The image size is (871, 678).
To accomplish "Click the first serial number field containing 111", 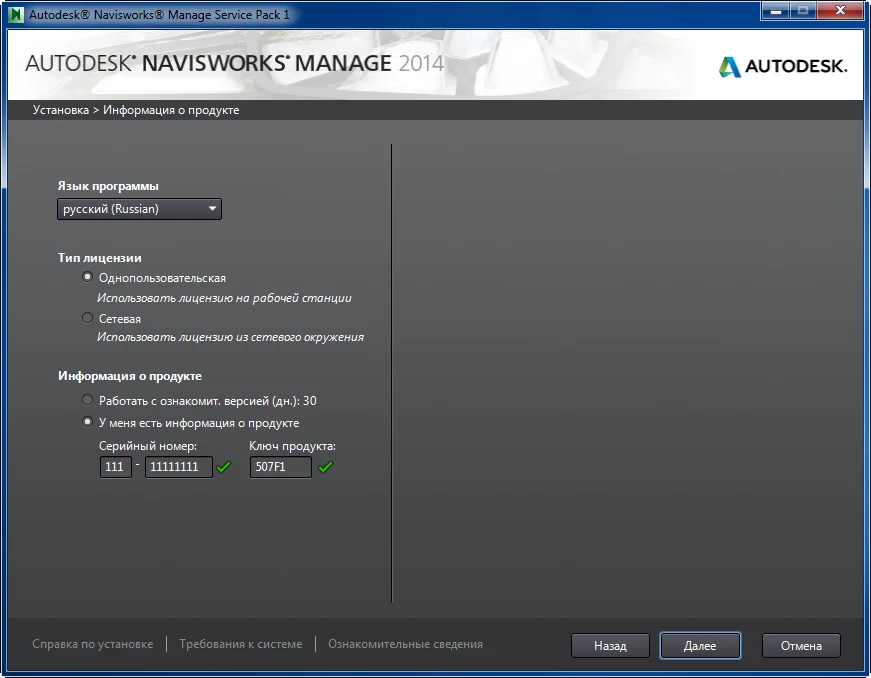I will (x=116, y=467).
